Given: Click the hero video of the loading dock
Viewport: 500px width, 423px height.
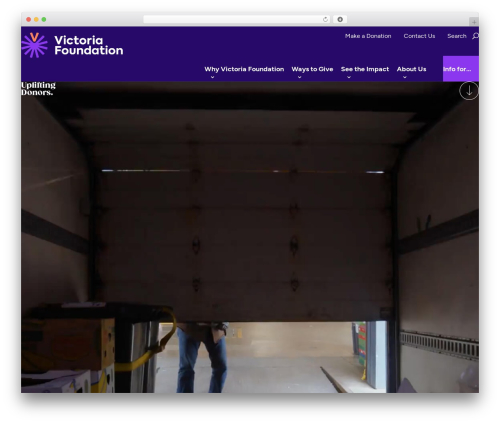Looking at the screenshot, I should click(x=250, y=237).
